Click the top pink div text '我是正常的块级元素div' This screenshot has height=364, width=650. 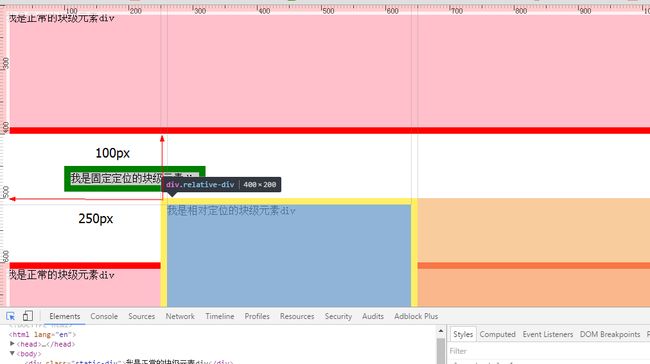(62, 18)
